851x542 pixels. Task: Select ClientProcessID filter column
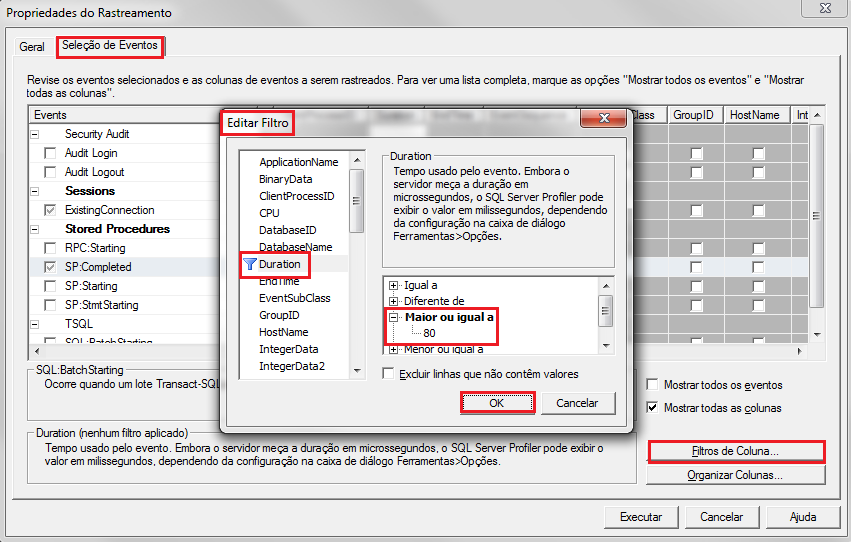point(296,196)
